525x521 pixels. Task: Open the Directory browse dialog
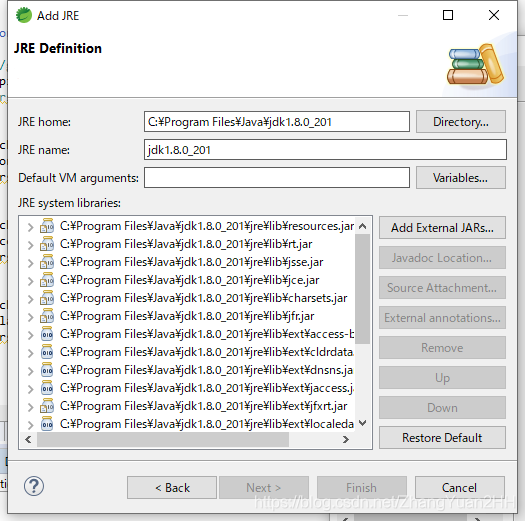[461, 122]
